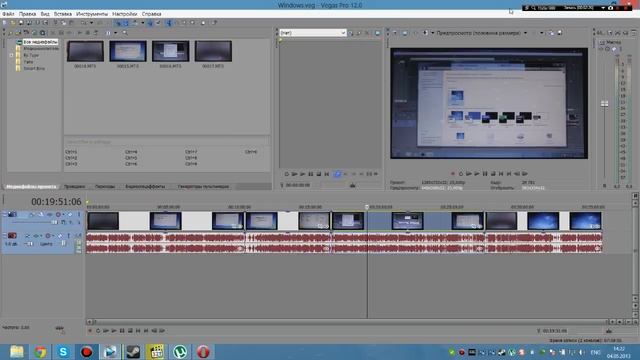The image size is (640, 360).
Task: Select the Envelope Edit tool
Action: (178, 23)
